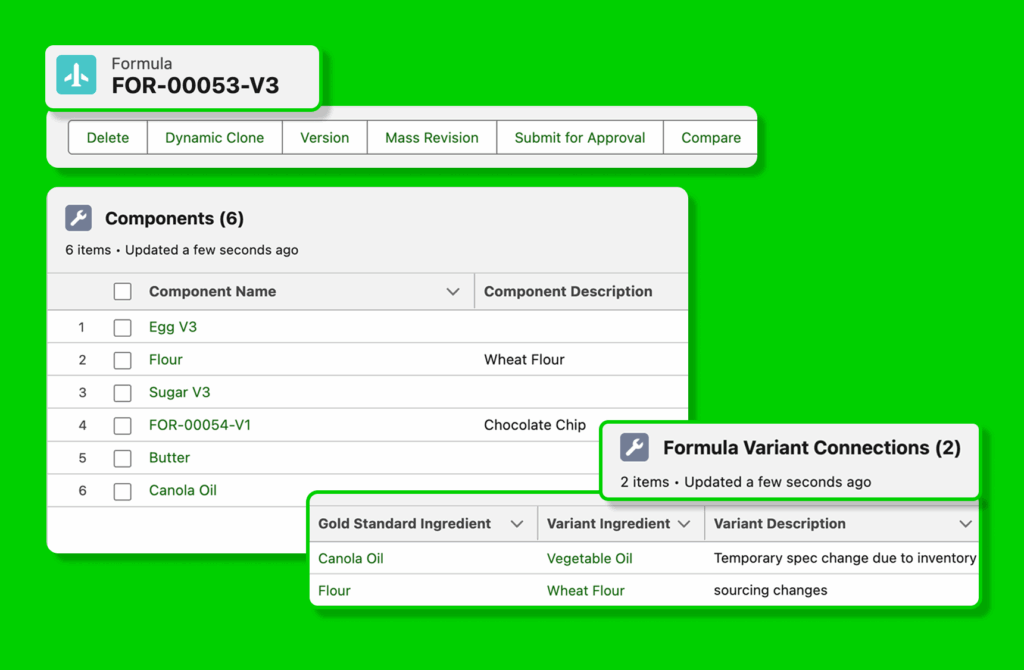Viewport: 1024px width, 670px height.
Task: Open the Vegetable Oil variant link
Action: pos(589,558)
